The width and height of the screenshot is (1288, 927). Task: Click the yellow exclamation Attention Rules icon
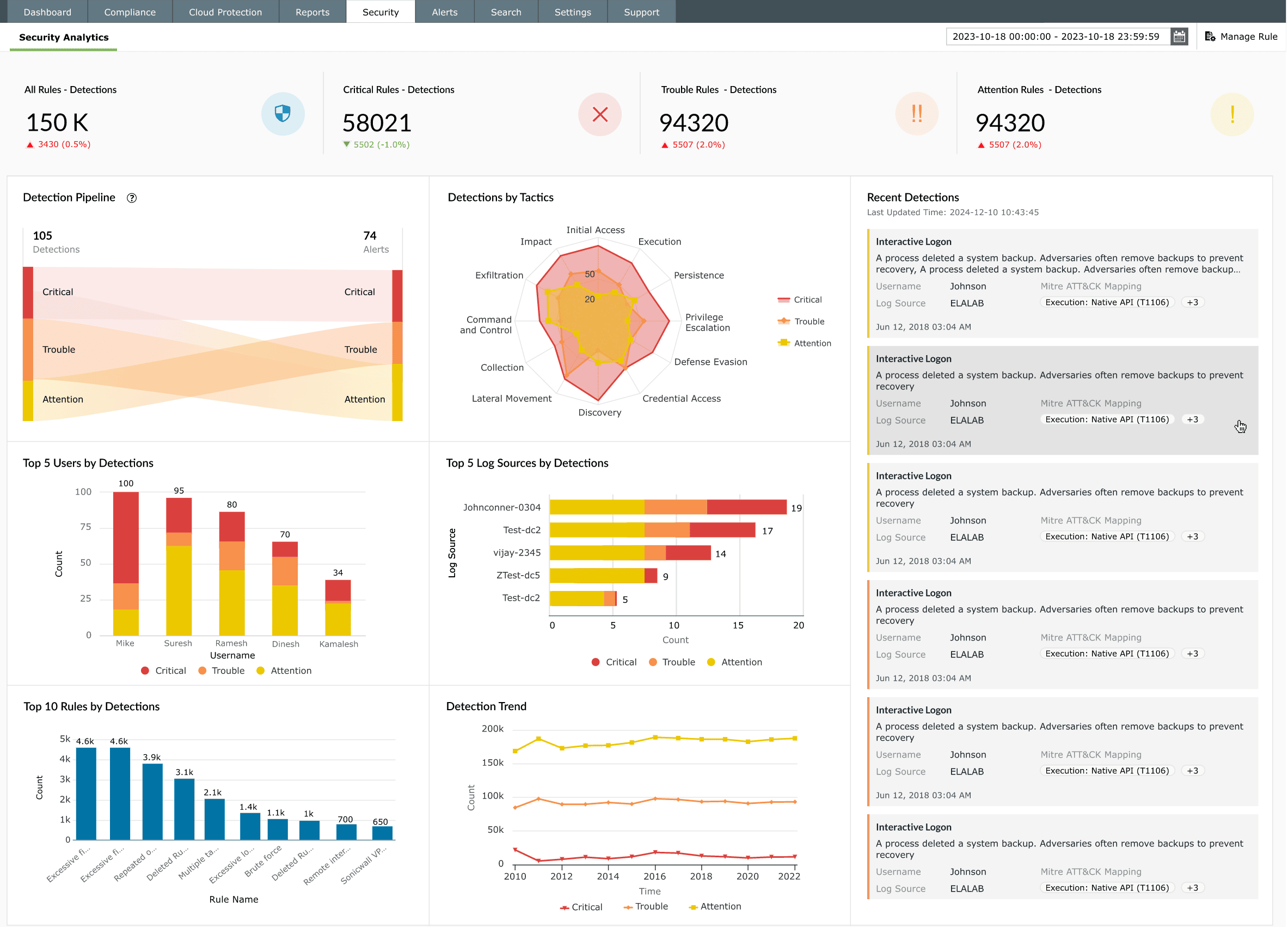[1232, 114]
